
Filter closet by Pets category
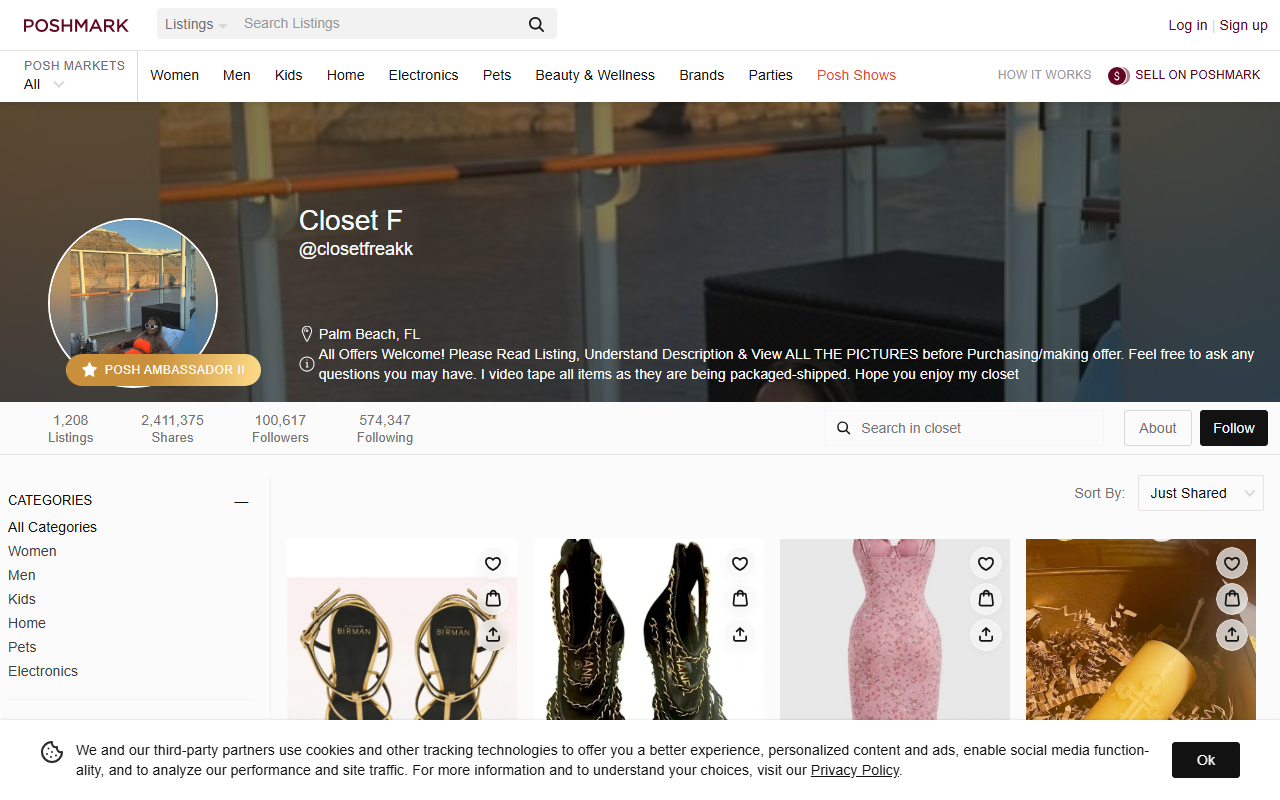point(22,647)
